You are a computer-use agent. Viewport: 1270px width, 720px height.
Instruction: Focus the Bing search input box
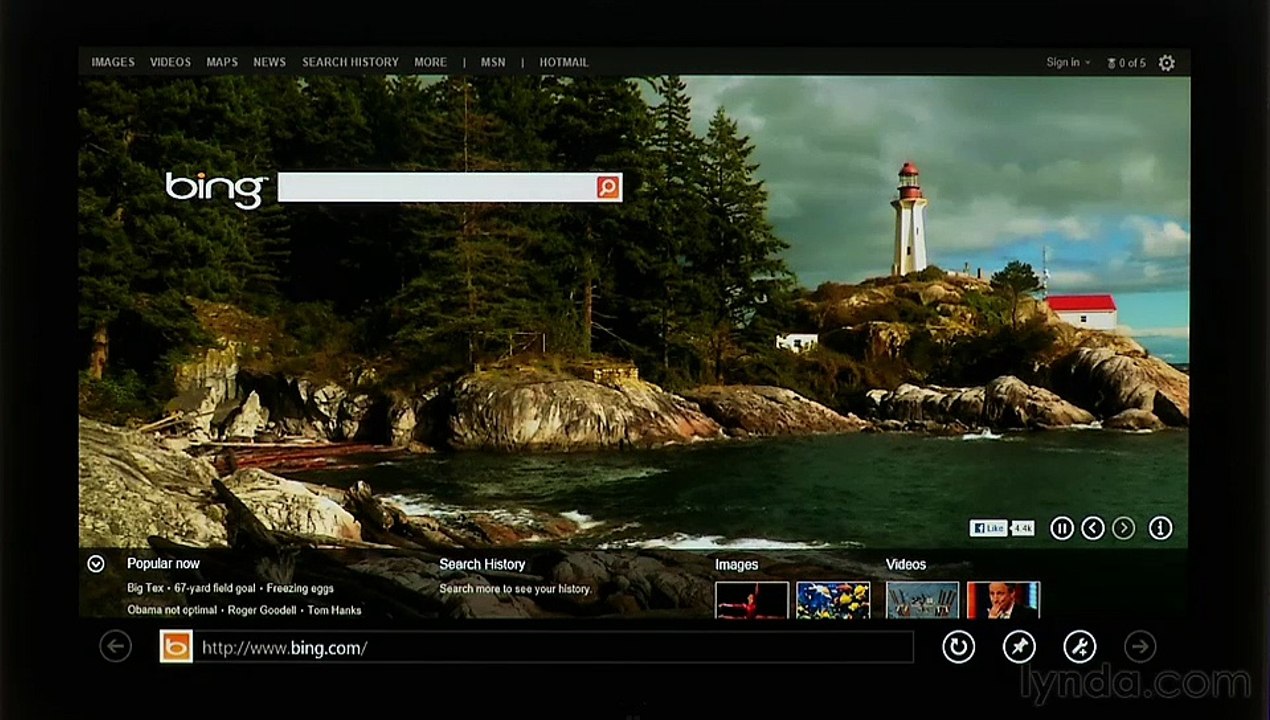(x=437, y=187)
